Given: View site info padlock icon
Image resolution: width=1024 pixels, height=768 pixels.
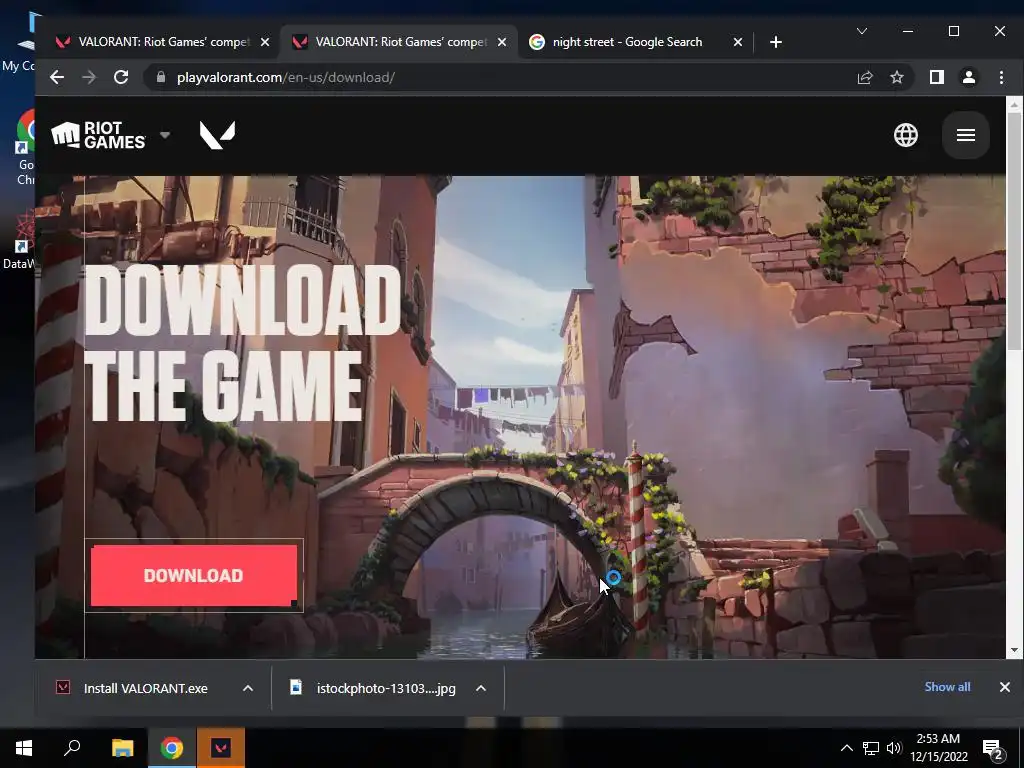Looking at the screenshot, I should [161, 77].
